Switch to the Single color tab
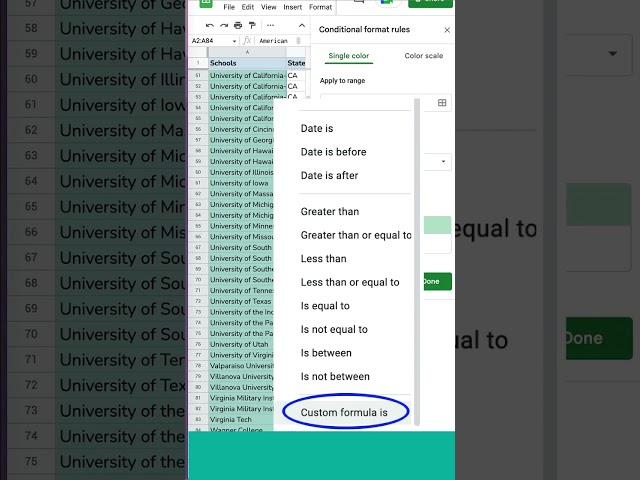The height and width of the screenshot is (480, 640). coord(349,56)
